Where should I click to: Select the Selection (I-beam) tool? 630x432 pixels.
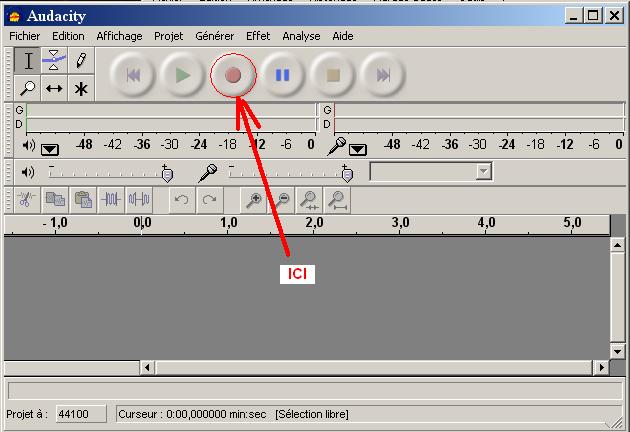coord(29,62)
